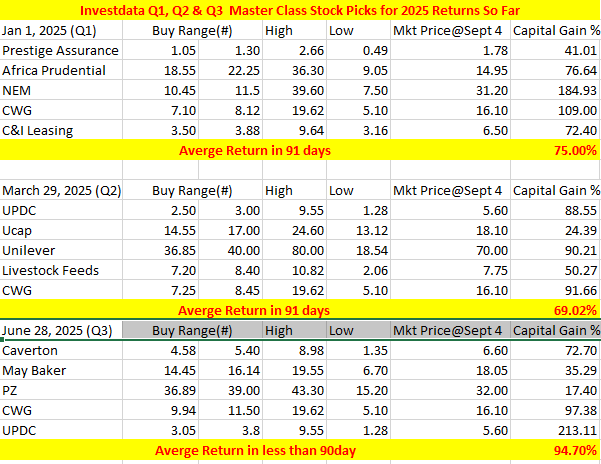Click the 69.02% average return cell
The image size is (601, 464).
[x=556, y=310]
